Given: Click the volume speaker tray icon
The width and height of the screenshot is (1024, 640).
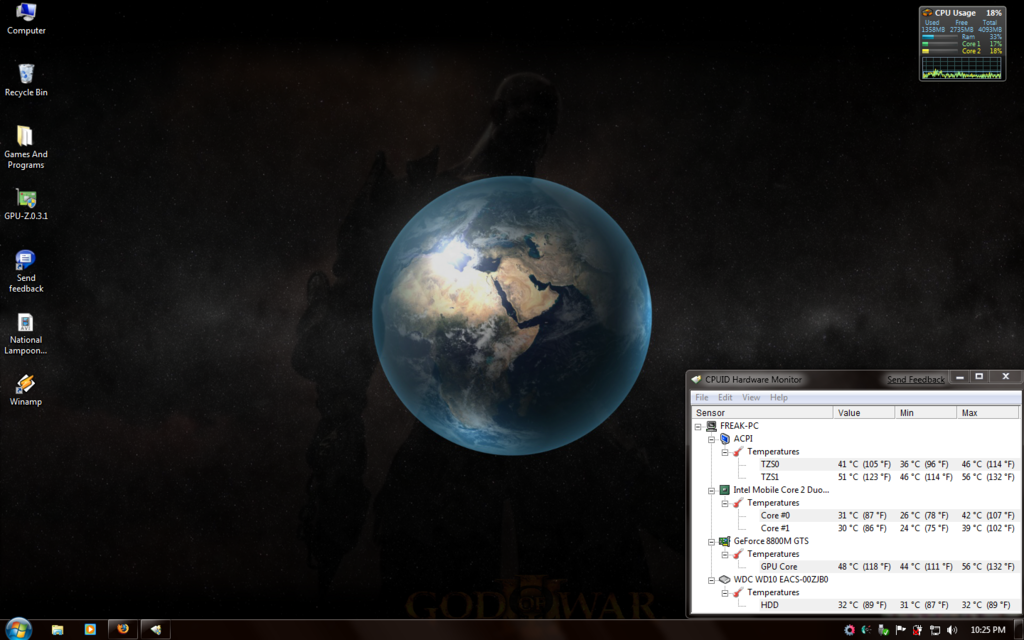Looking at the screenshot, I should [952, 630].
